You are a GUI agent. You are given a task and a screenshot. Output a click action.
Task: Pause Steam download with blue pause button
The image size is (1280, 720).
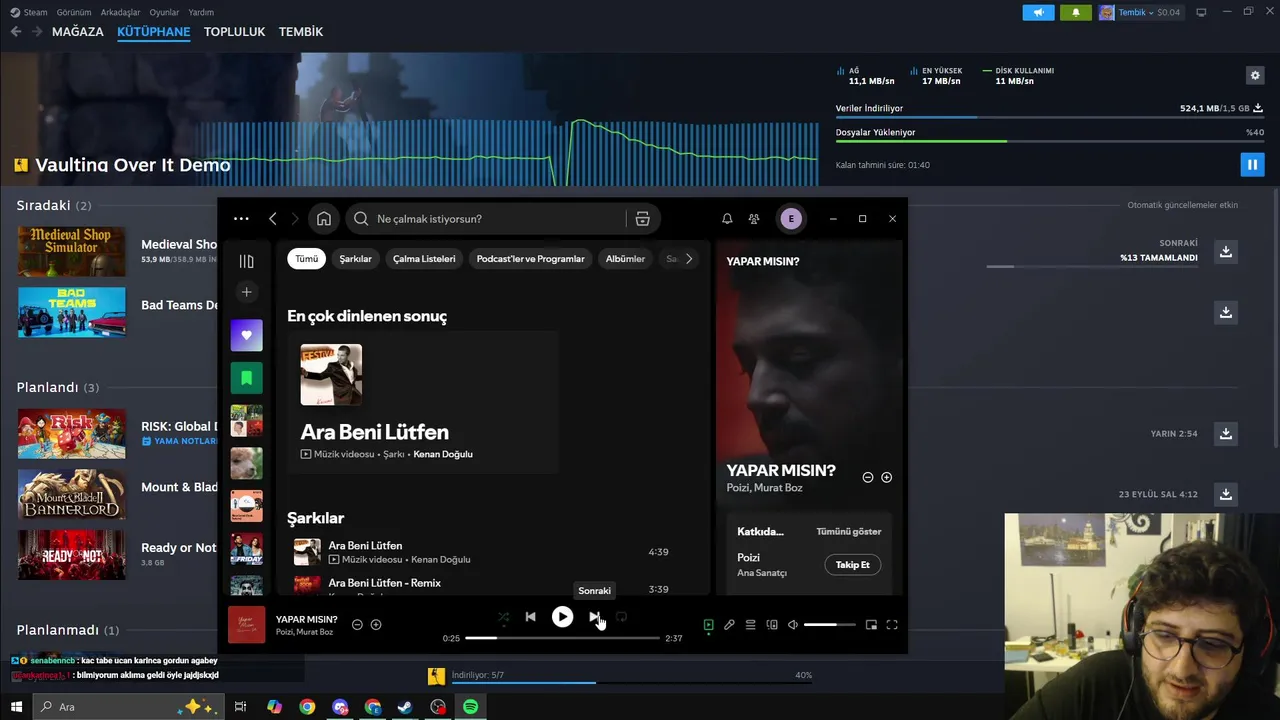[1252, 164]
